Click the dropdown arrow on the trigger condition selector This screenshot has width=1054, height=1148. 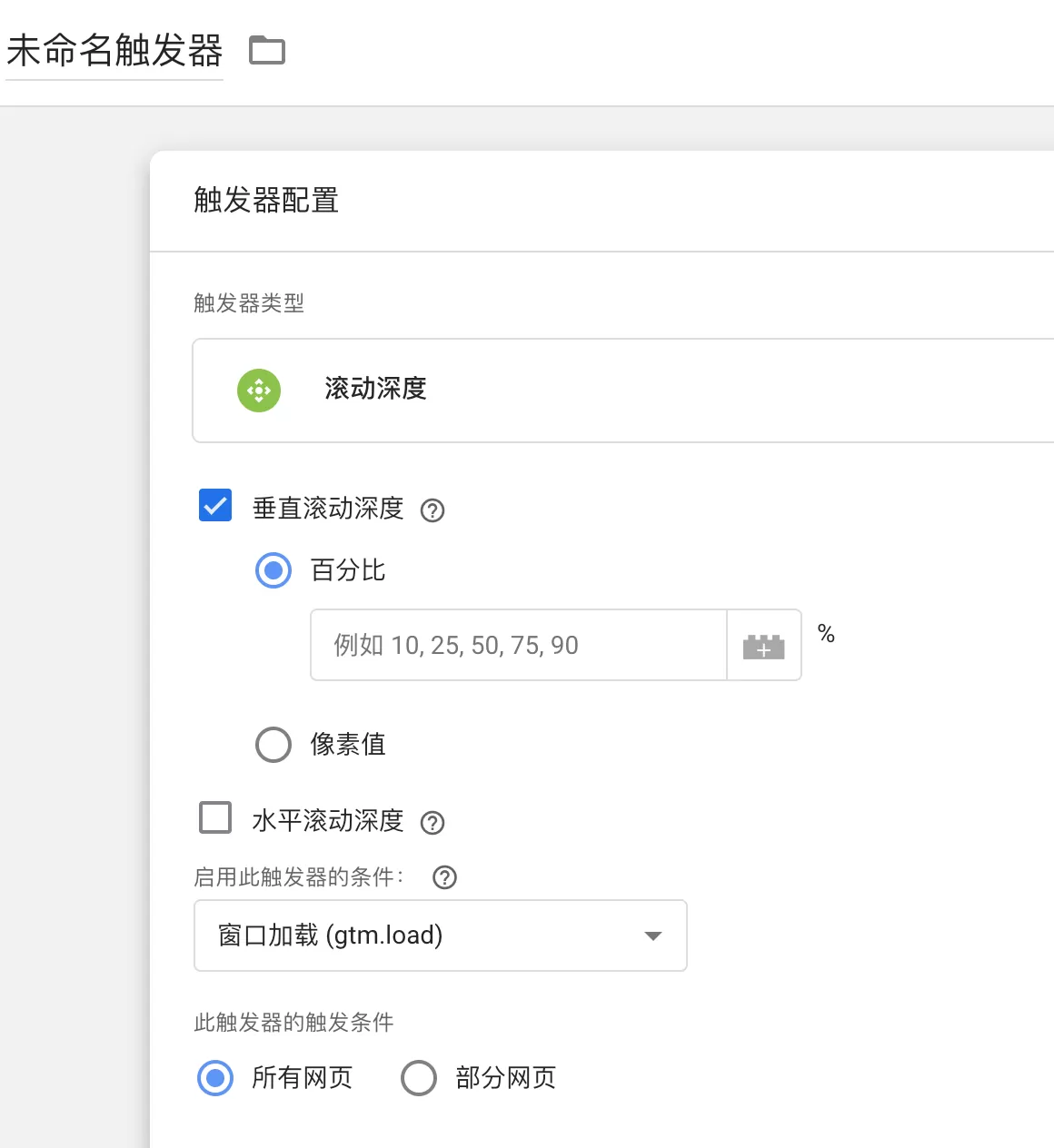pos(651,935)
